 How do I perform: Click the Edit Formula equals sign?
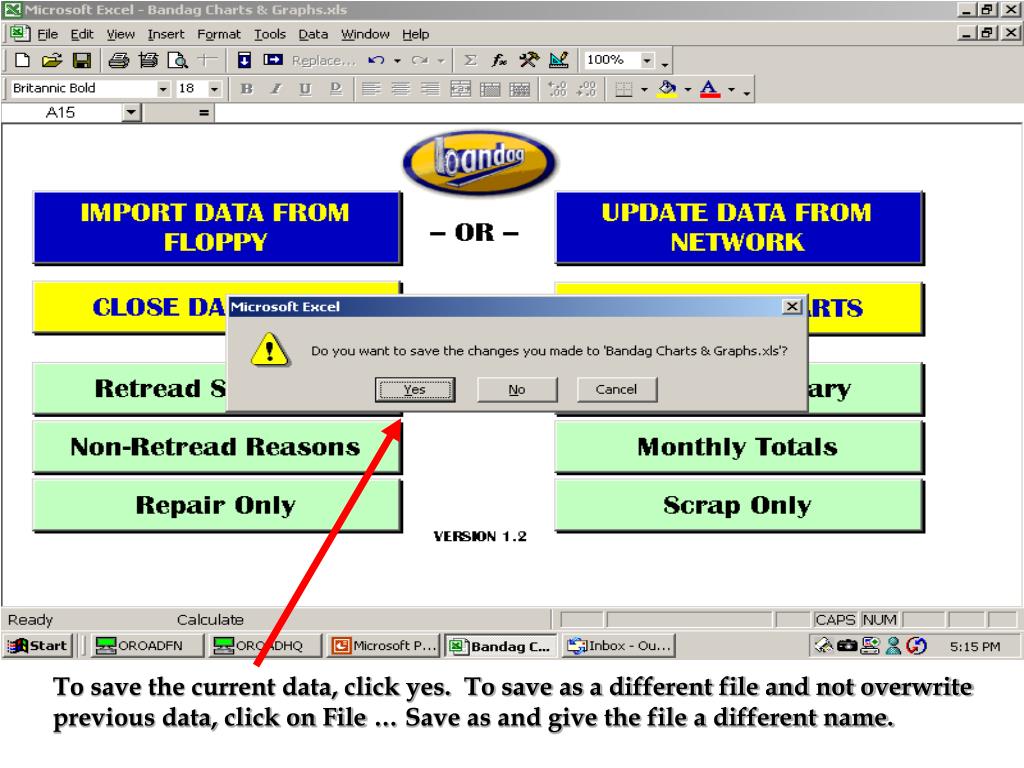tap(204, 112)
